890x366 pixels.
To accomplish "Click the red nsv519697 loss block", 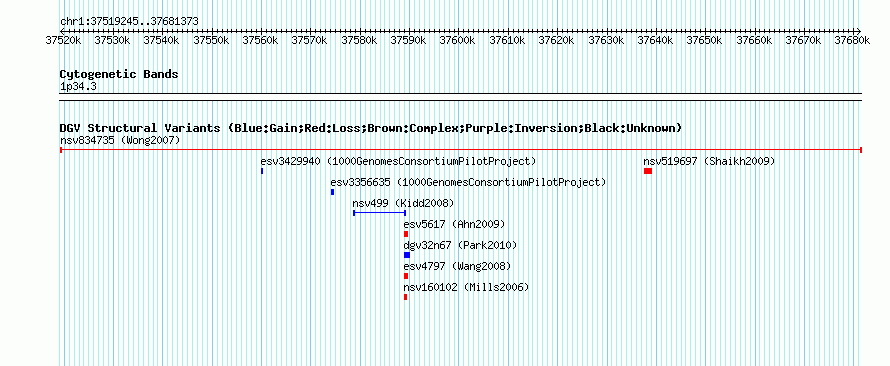I will [x=648, y=171].
